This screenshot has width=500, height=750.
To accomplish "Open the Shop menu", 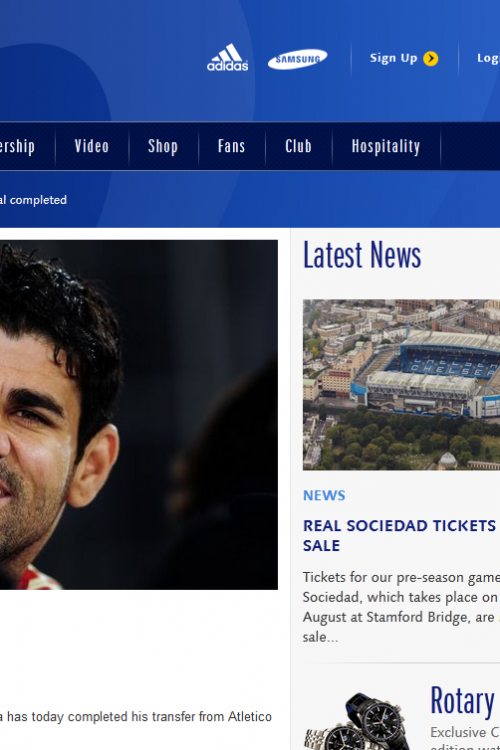I will [163, 146].
